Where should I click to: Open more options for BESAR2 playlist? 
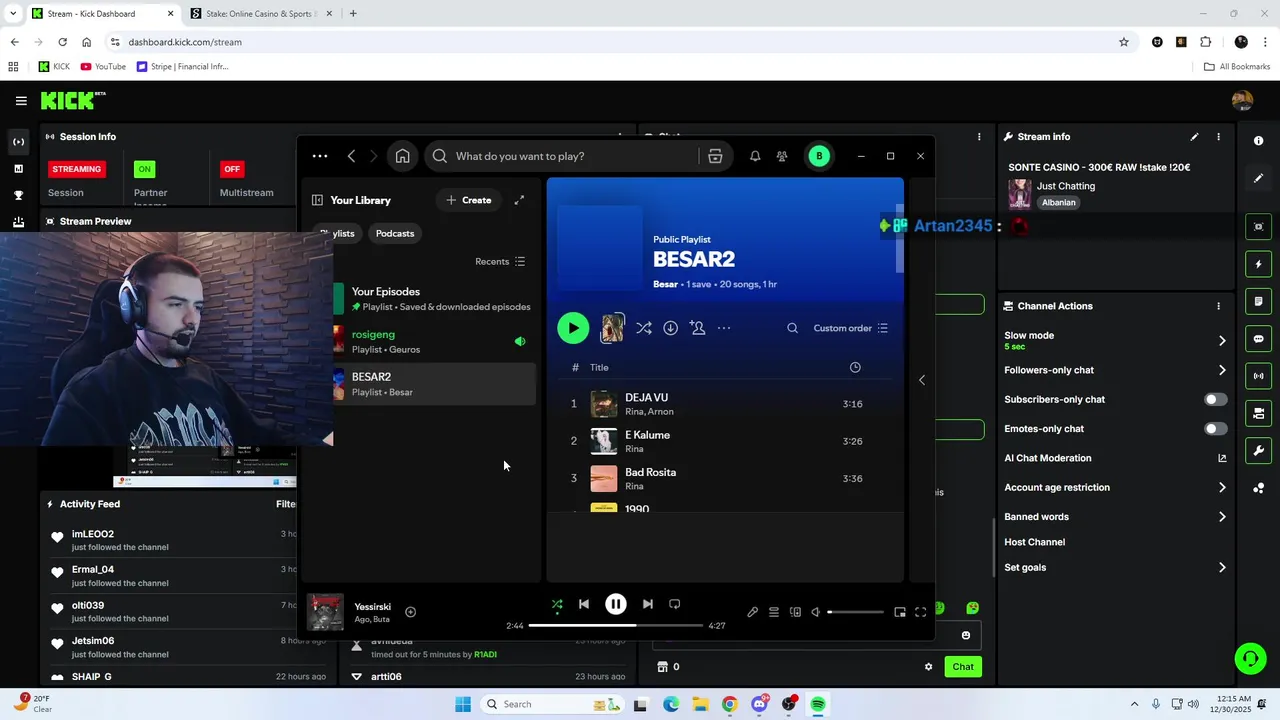coord(724,328)
